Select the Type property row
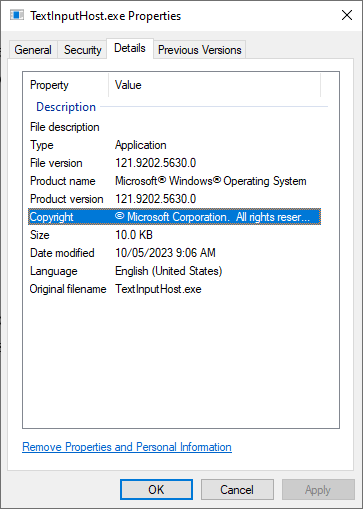 pyautogui.click(x=174, y=145)
